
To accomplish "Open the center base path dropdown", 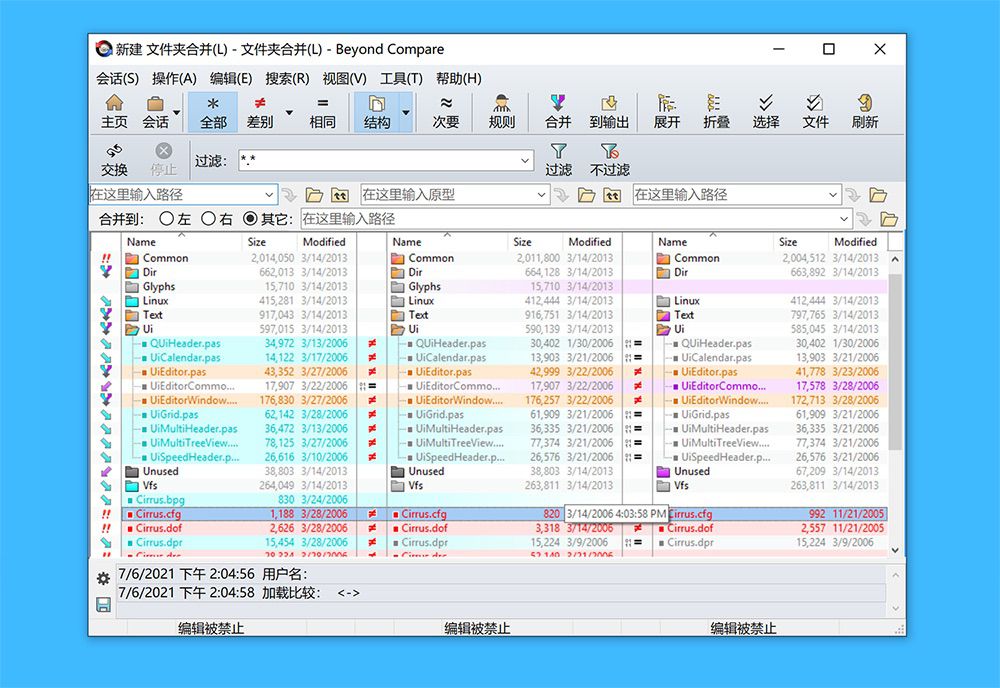I will pos(541,194).
